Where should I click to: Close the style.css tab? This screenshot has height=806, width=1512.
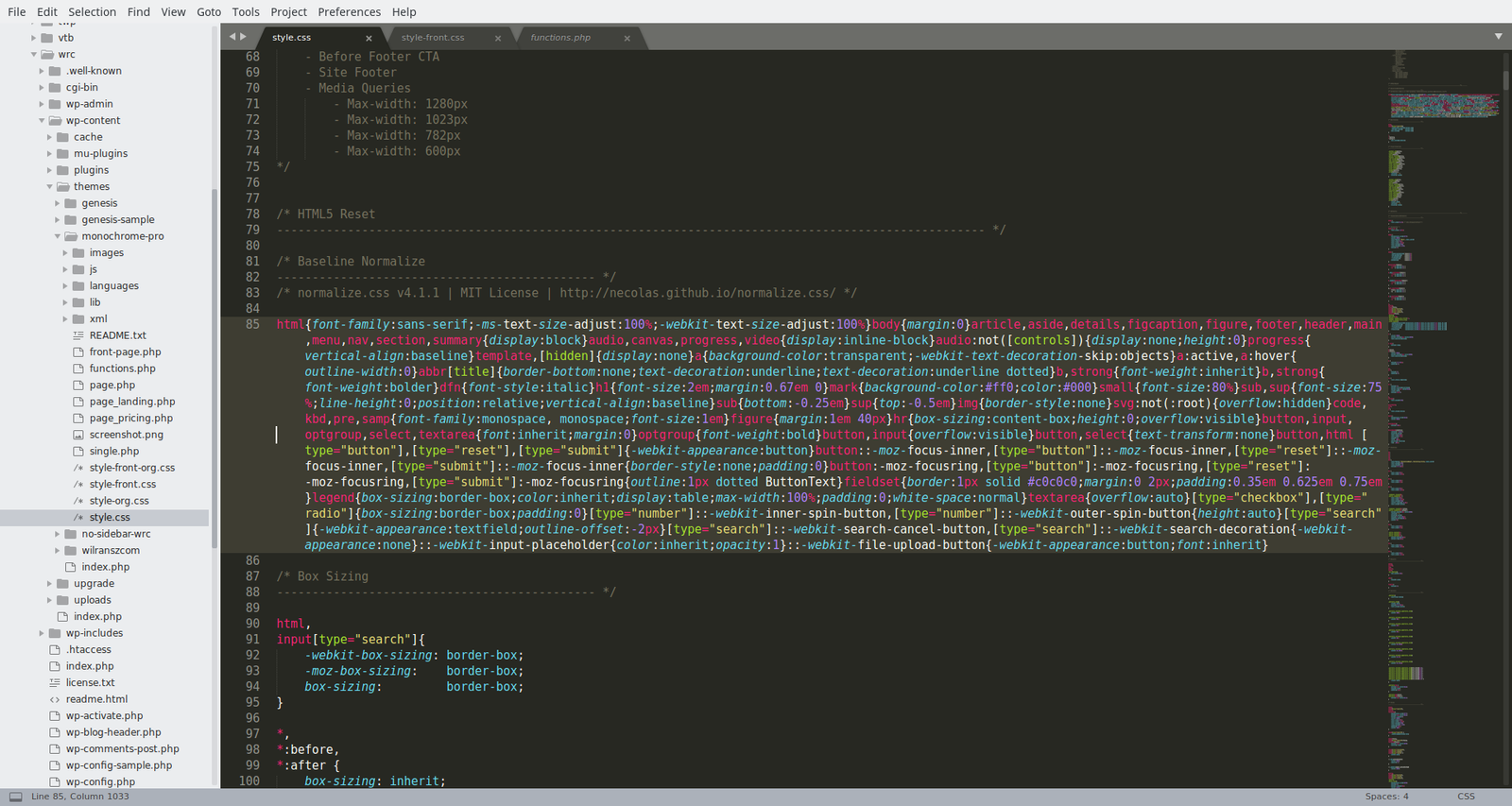(x=369, y=39)
